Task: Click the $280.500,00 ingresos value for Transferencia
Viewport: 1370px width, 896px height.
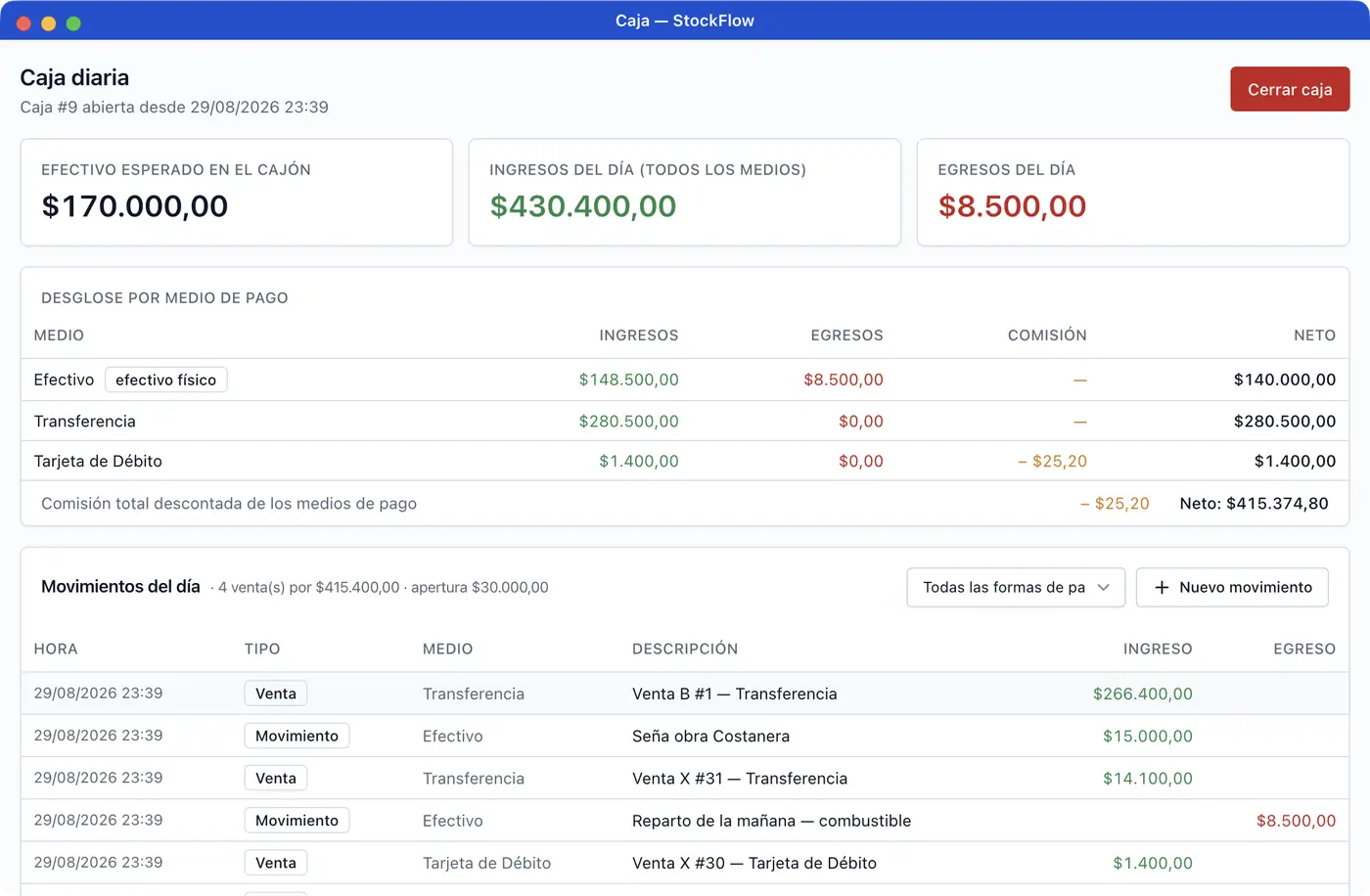Action: (x=628, y=421)
